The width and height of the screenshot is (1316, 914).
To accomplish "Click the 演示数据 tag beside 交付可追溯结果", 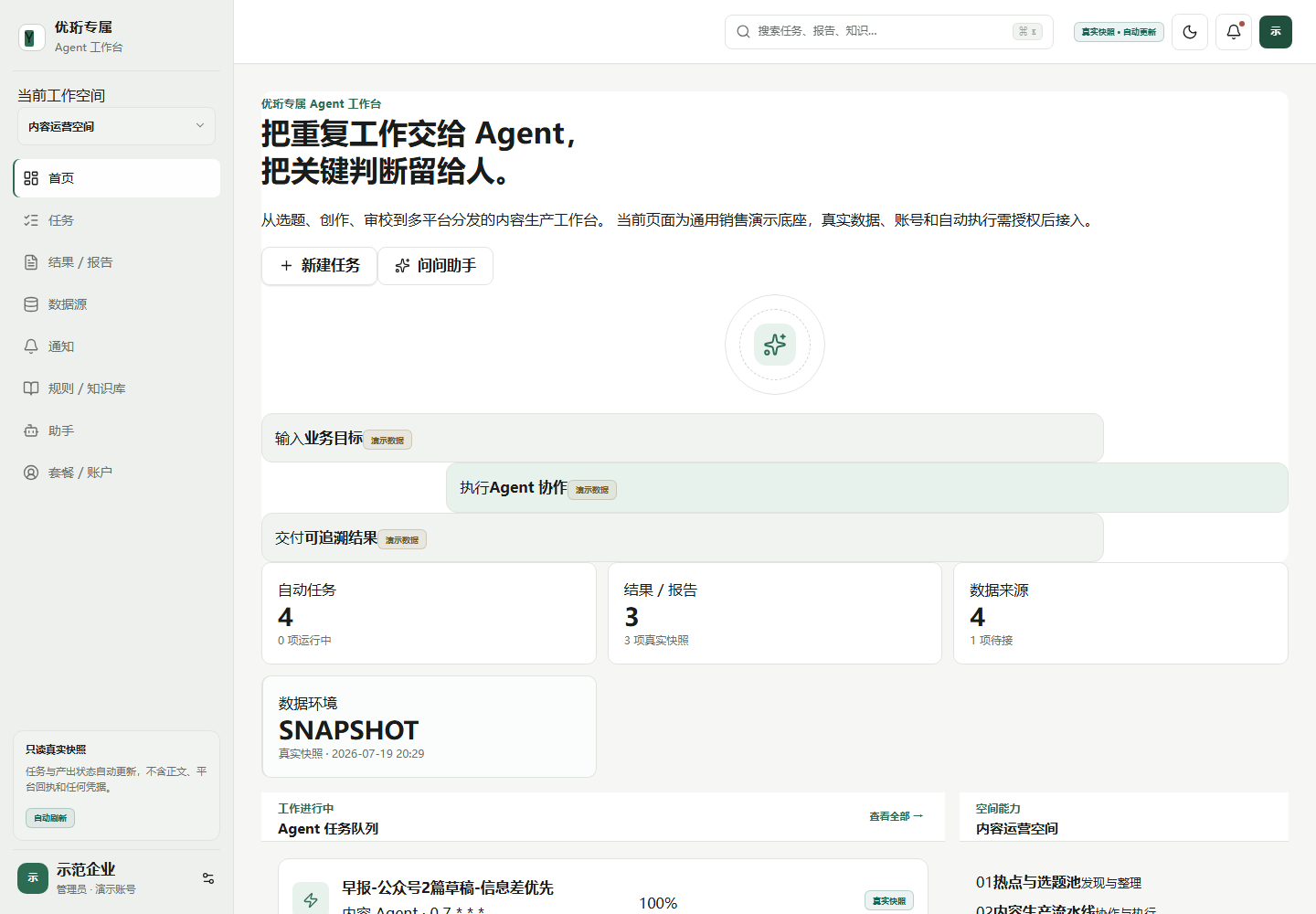I will coord(402,540).
